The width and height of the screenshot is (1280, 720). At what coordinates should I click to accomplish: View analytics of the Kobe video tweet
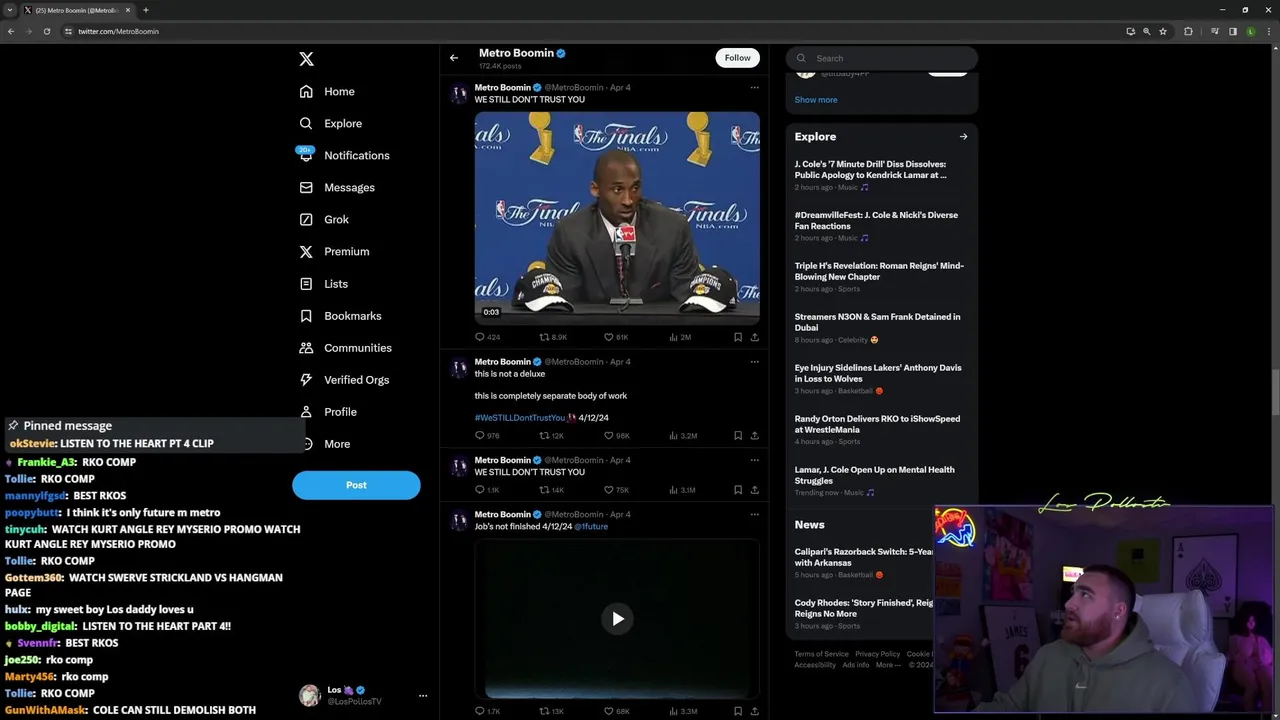coord(673,337)
